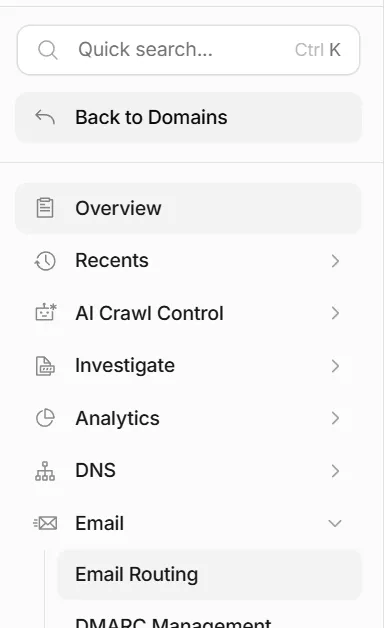Expand the Analytics section chevron
The width and height of the screenshot is (384, 628).
335,418
